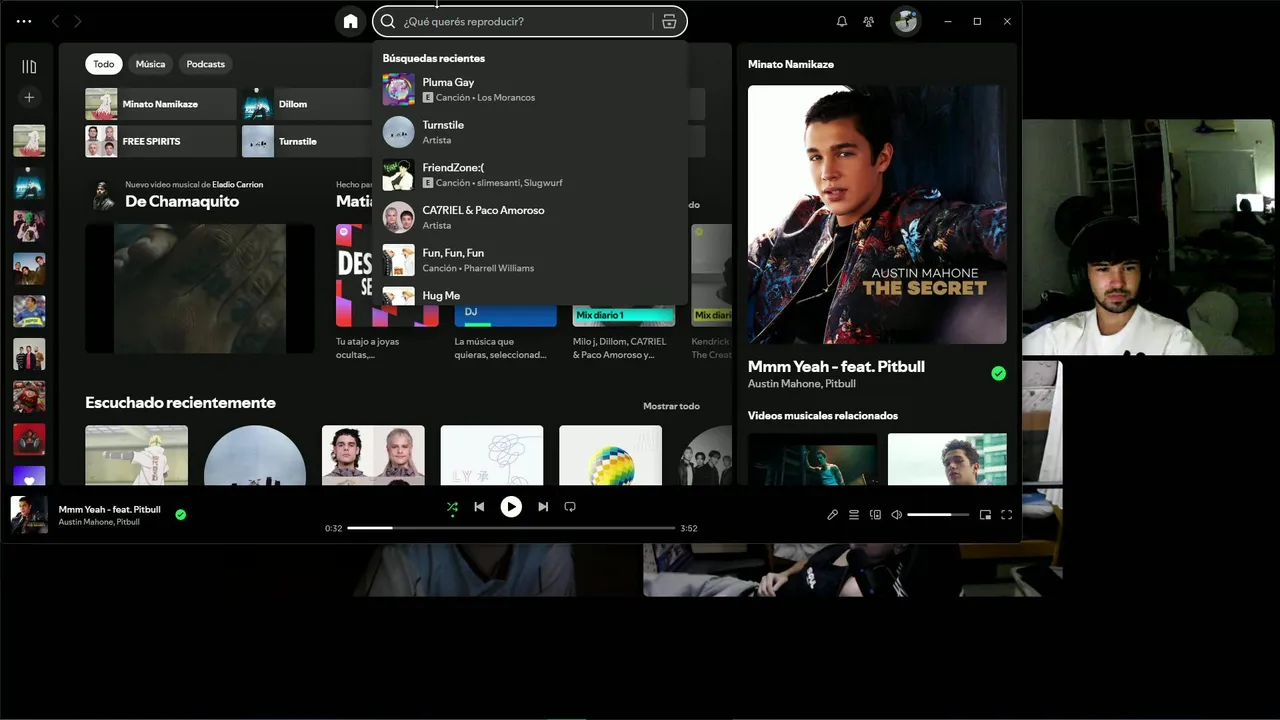Screen dimensions: 1280x720
Task: Open recent search Fun, Fun, Fun
Action: coord(530,260)
